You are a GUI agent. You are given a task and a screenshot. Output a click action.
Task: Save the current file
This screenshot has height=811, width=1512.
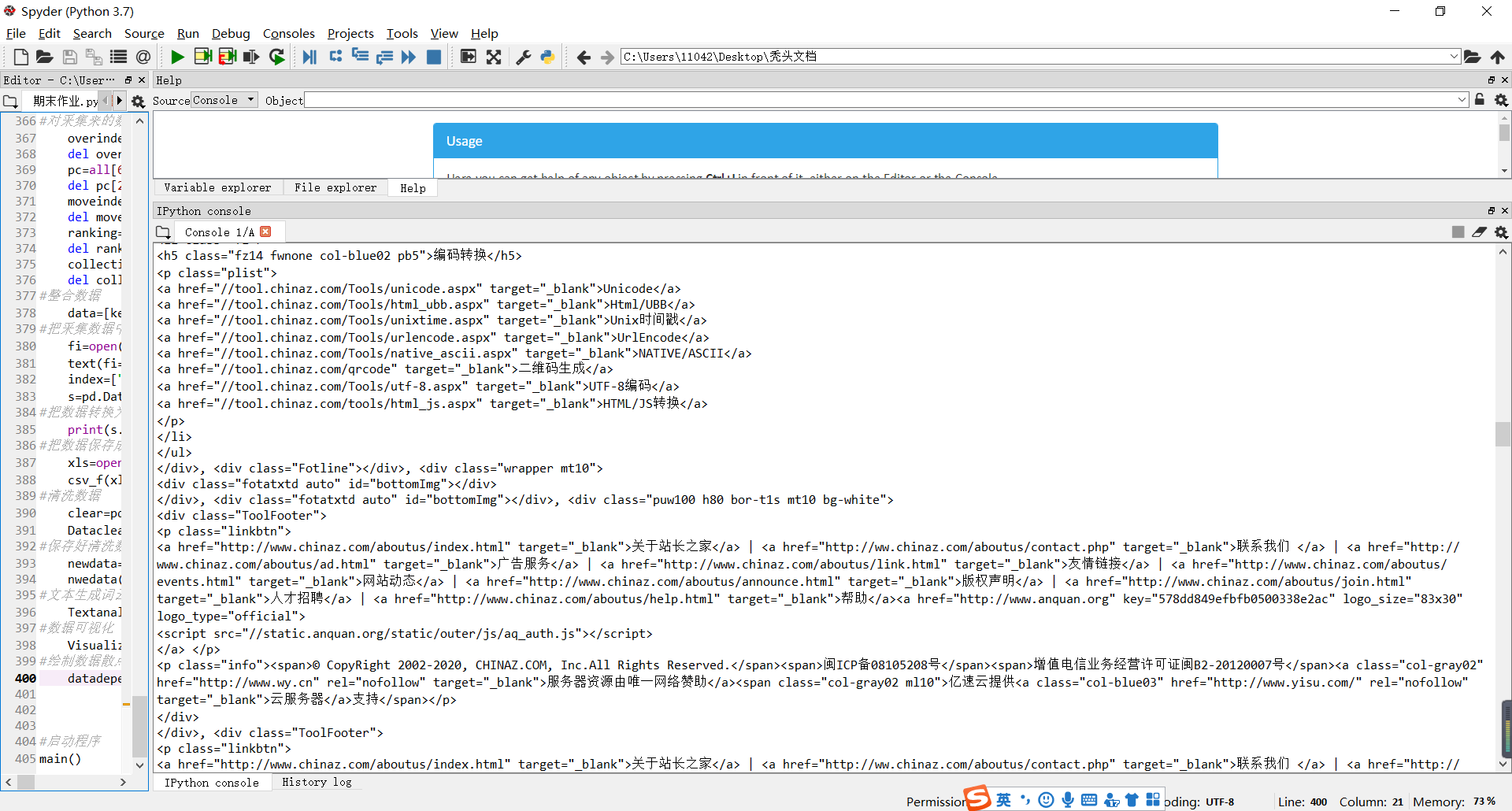(x=69, y=57)
